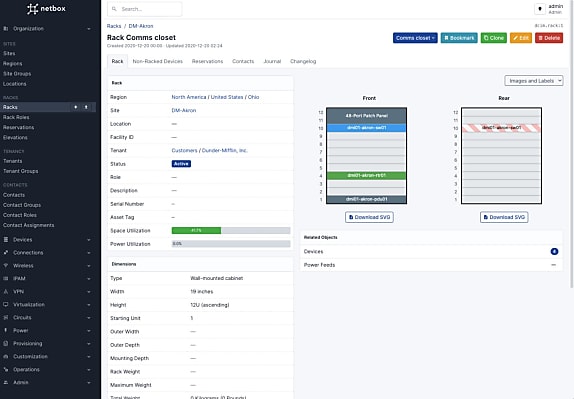Download the front elevation SVG

pyautogui.click(x=369, y=217)
